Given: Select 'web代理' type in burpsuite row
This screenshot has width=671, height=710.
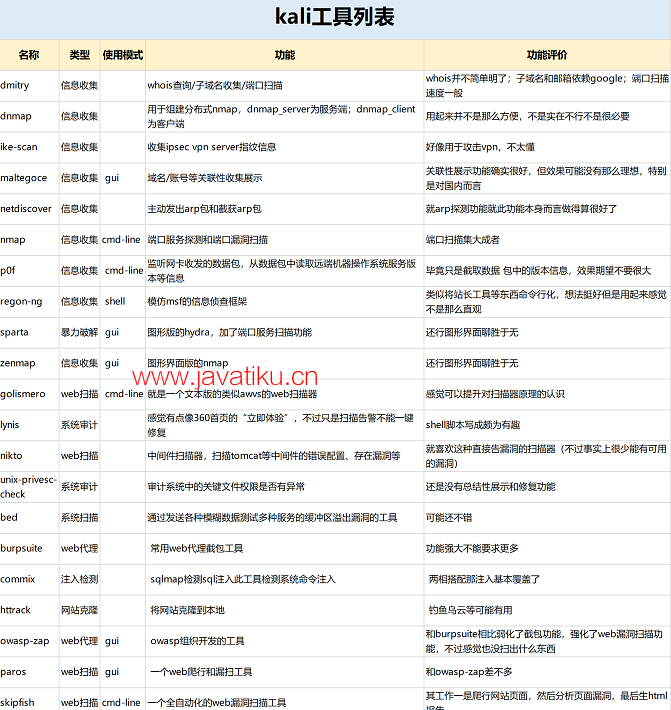Looking at the screenshot, I should point(80,548).
